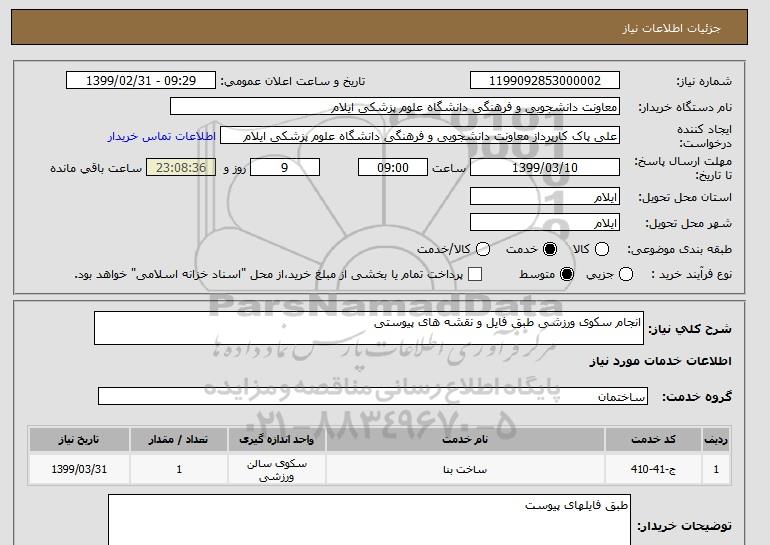This screenshot has height=545, width=770.
Task: Click the public announcement date field 1399/02/31
Action: coord(141,81)
